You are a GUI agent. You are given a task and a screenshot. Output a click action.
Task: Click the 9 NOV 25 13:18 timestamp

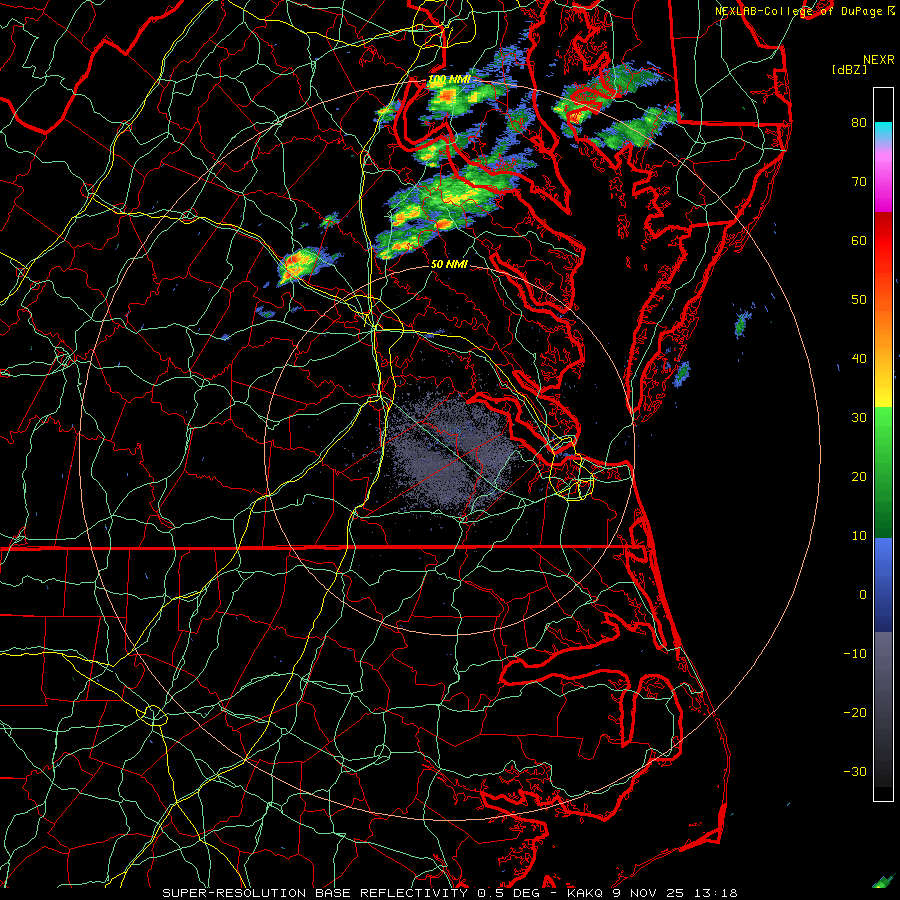click(676, 893)
